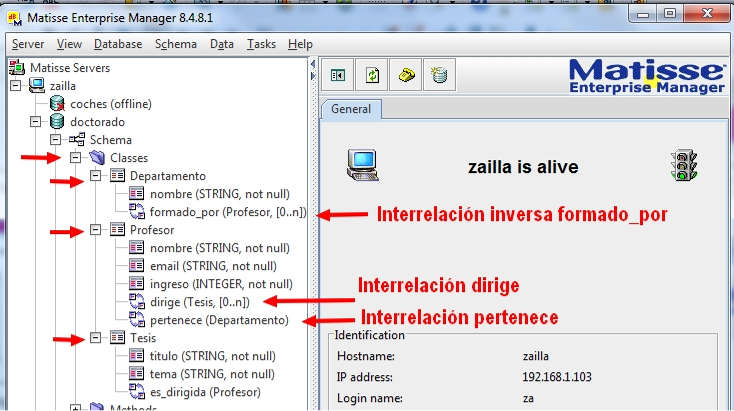Open the Tasks menu
Image resolution: width=734 pixels, height=411 pixels.
pyautogui.click(x=261, y=44)
